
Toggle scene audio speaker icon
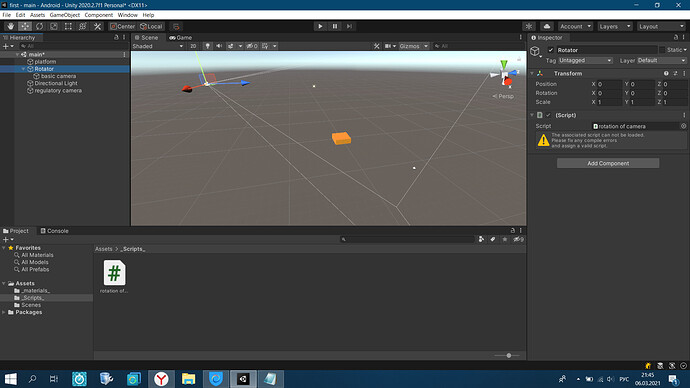pos(219,46)
